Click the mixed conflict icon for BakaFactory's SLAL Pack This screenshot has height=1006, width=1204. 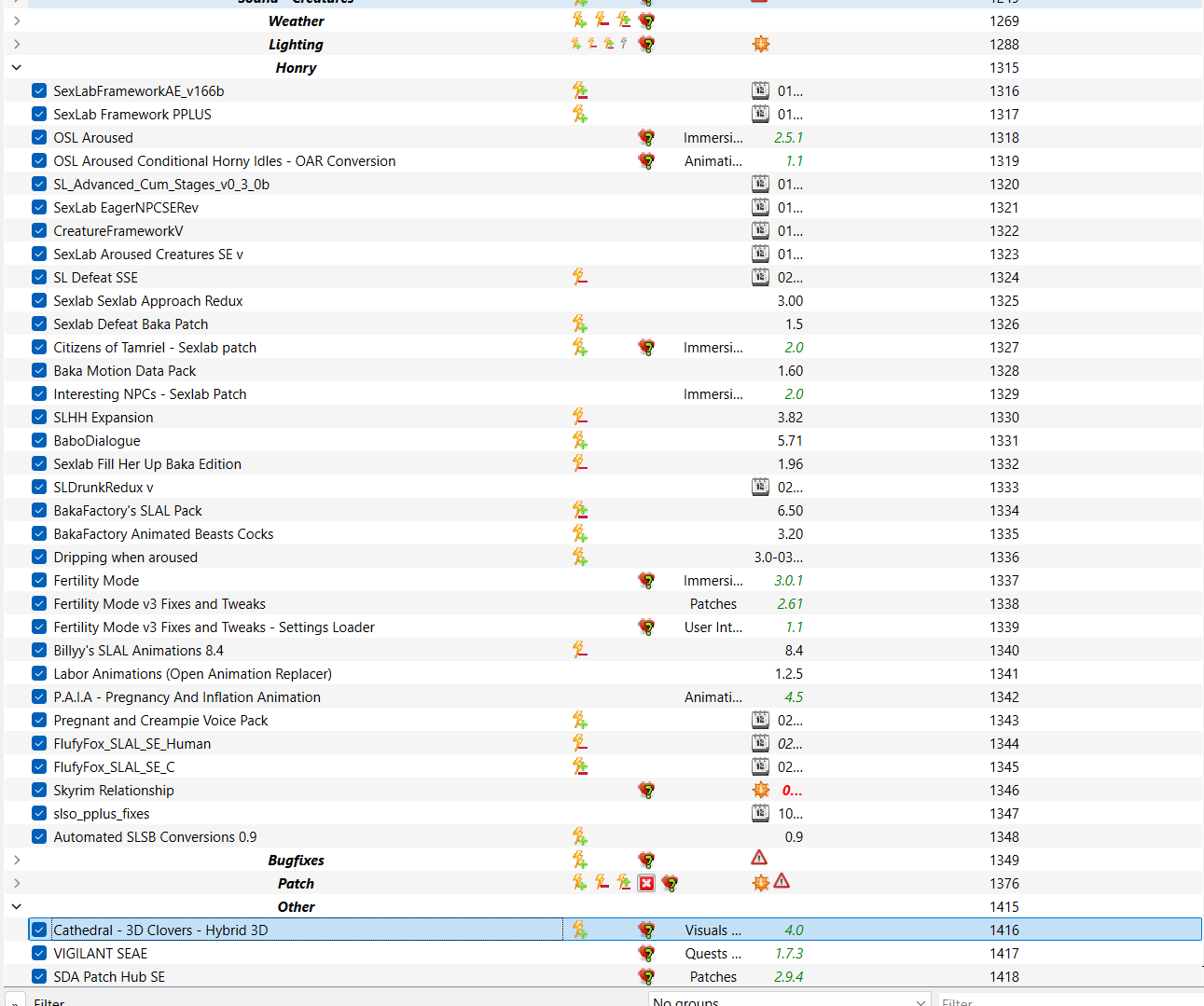pyautogui.click(x=580, y=510)
